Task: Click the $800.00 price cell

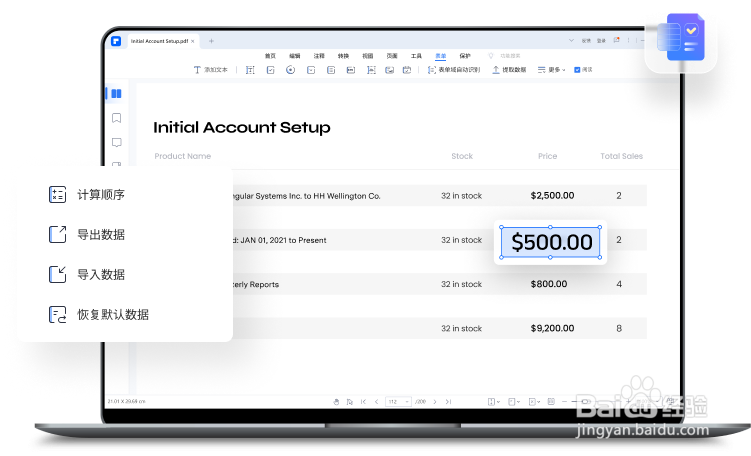Action: (549, 284)
